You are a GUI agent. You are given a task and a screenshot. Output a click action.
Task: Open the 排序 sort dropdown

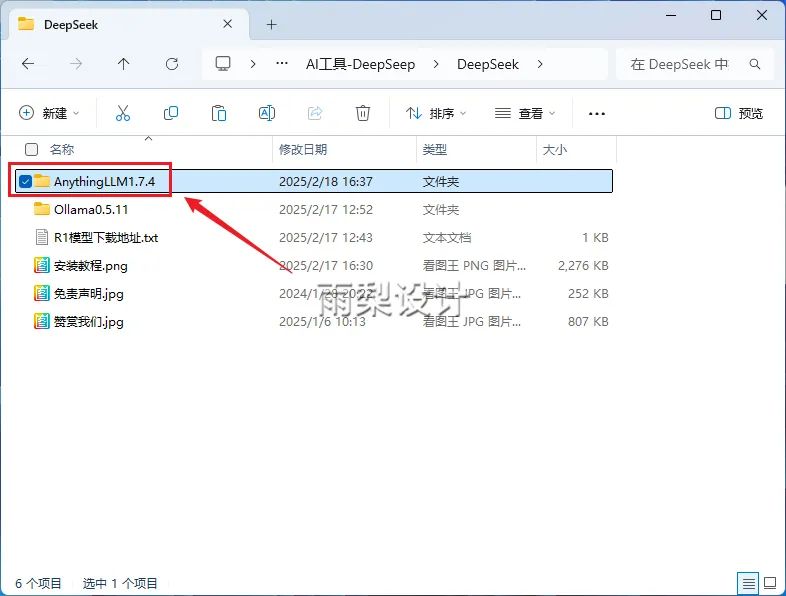(436, 113)
